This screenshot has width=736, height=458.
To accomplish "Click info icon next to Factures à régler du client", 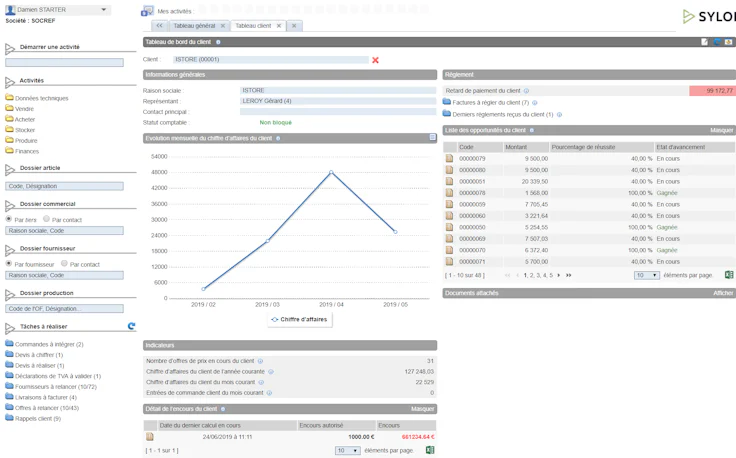I will [535, 103].
